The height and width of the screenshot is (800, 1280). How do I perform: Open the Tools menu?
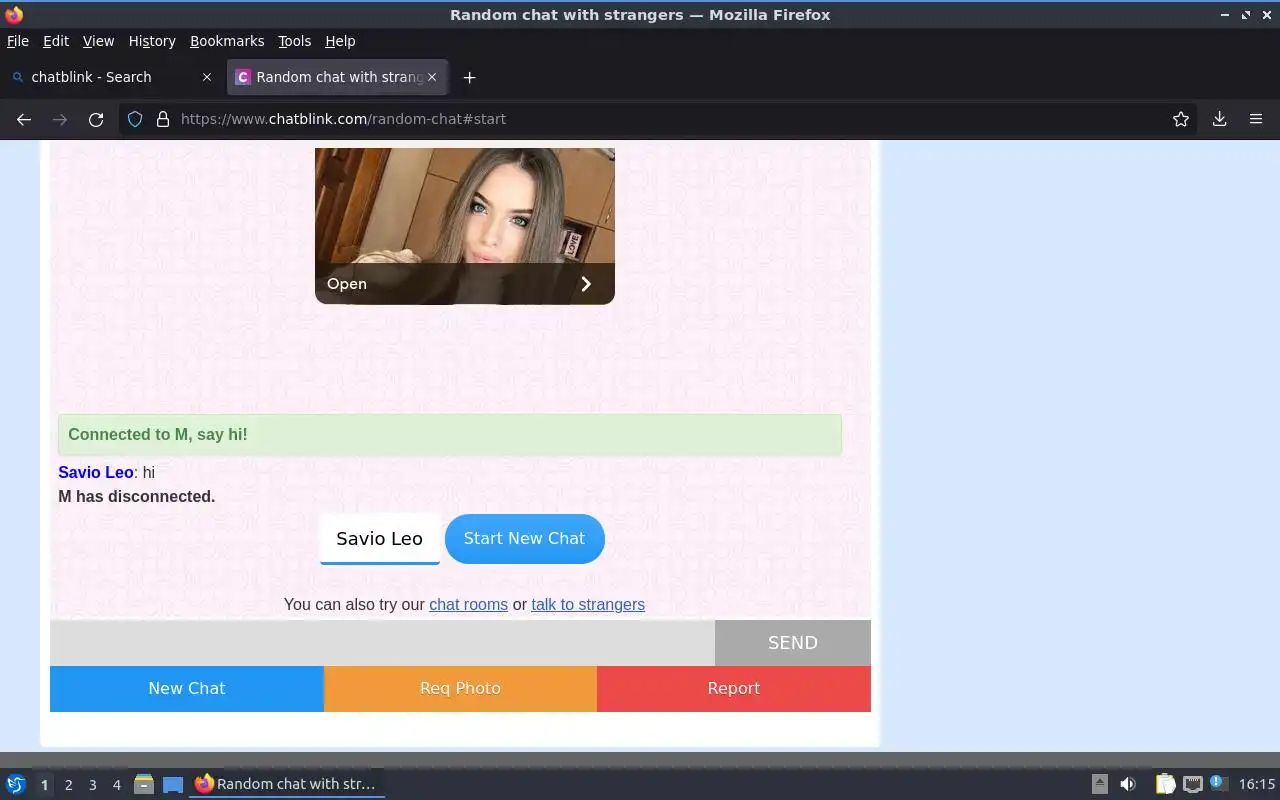(294, 41)
